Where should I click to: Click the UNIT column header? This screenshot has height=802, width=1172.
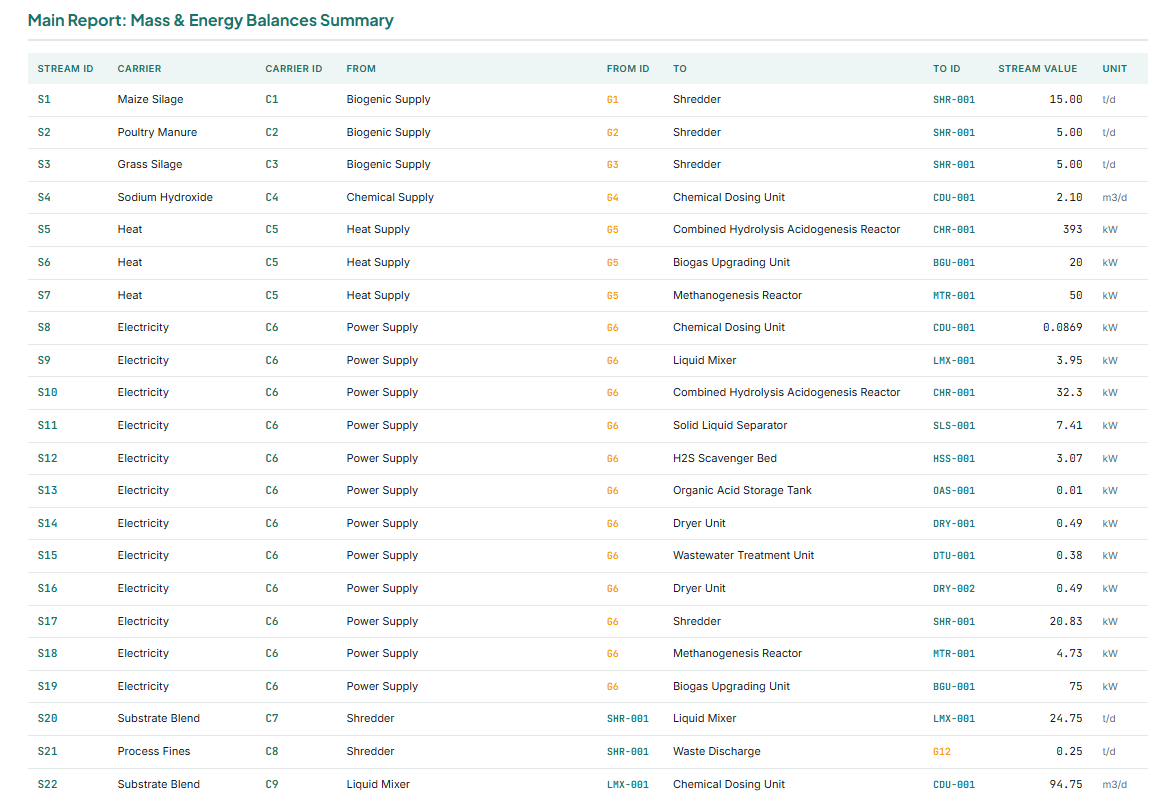pos(1114,69)
